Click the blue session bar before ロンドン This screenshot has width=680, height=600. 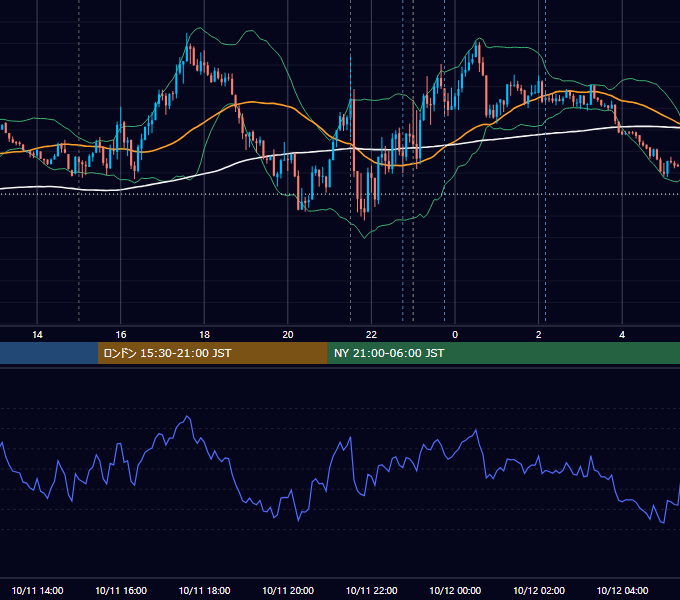coord(49,353)
